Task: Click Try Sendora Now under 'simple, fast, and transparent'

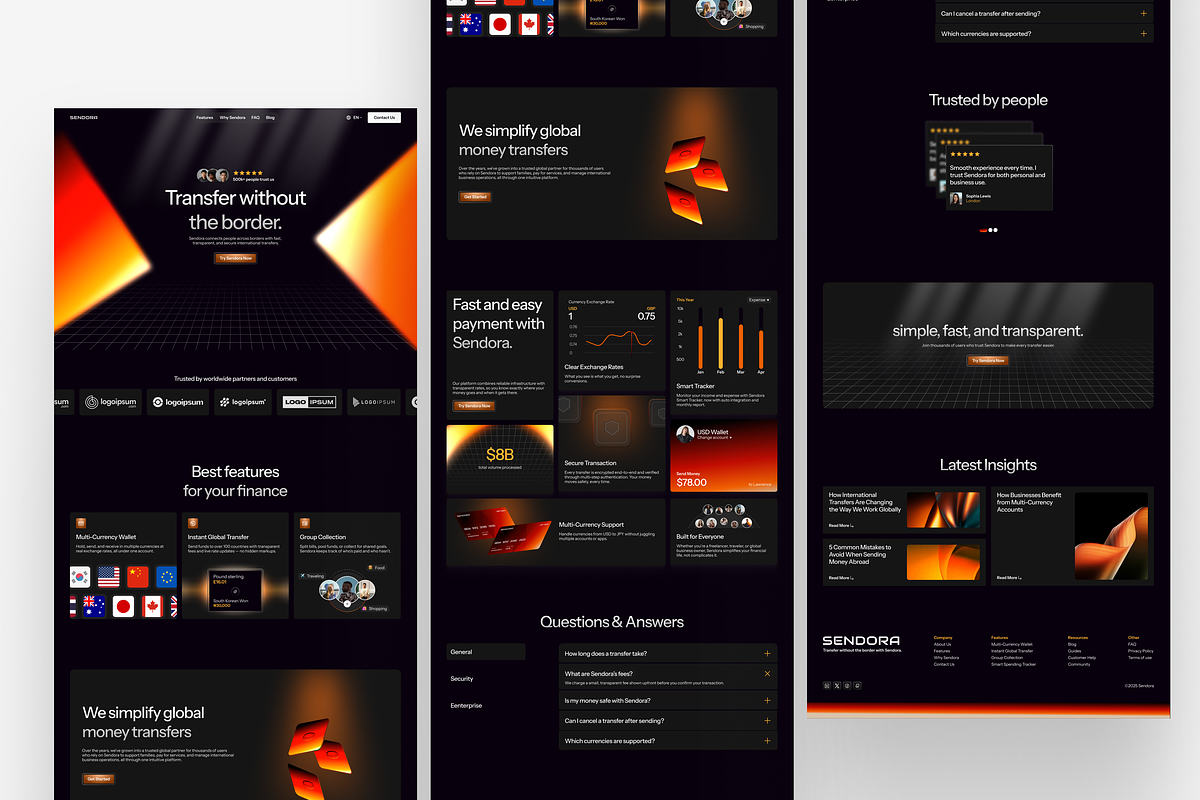Action: coord(988,360)
